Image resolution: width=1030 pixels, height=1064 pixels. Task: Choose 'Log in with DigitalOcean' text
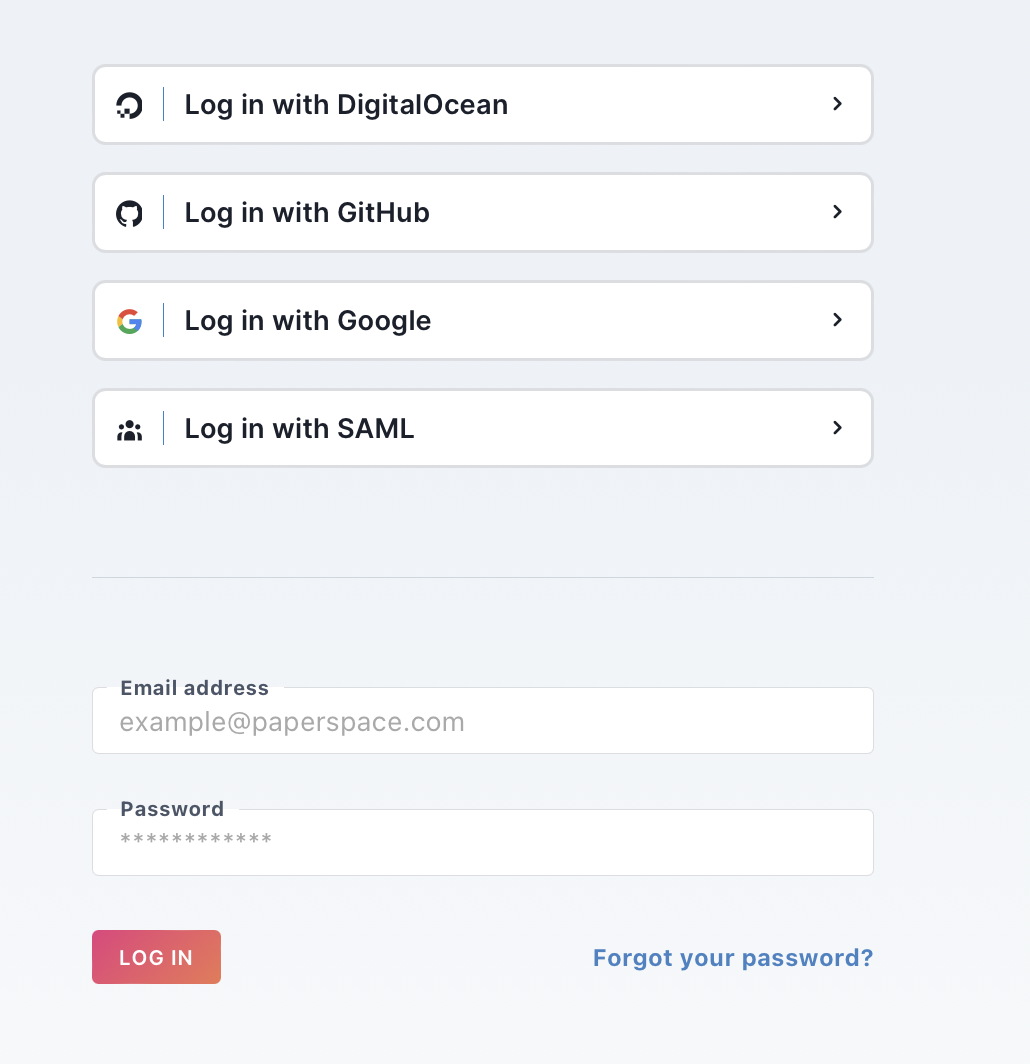click(x=346, y=105)
